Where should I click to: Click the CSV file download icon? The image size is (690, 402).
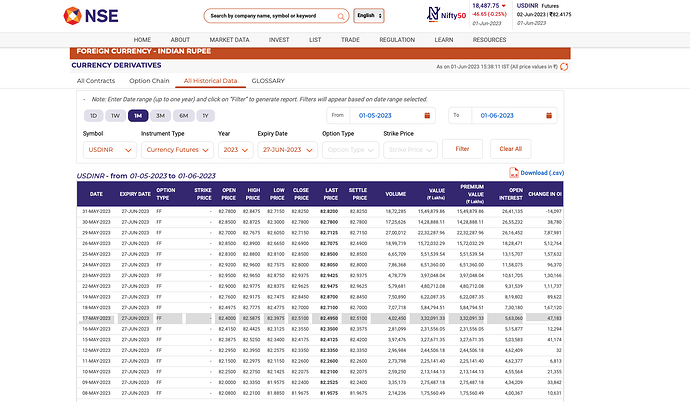pyautogui.click(x=513, y=173)
